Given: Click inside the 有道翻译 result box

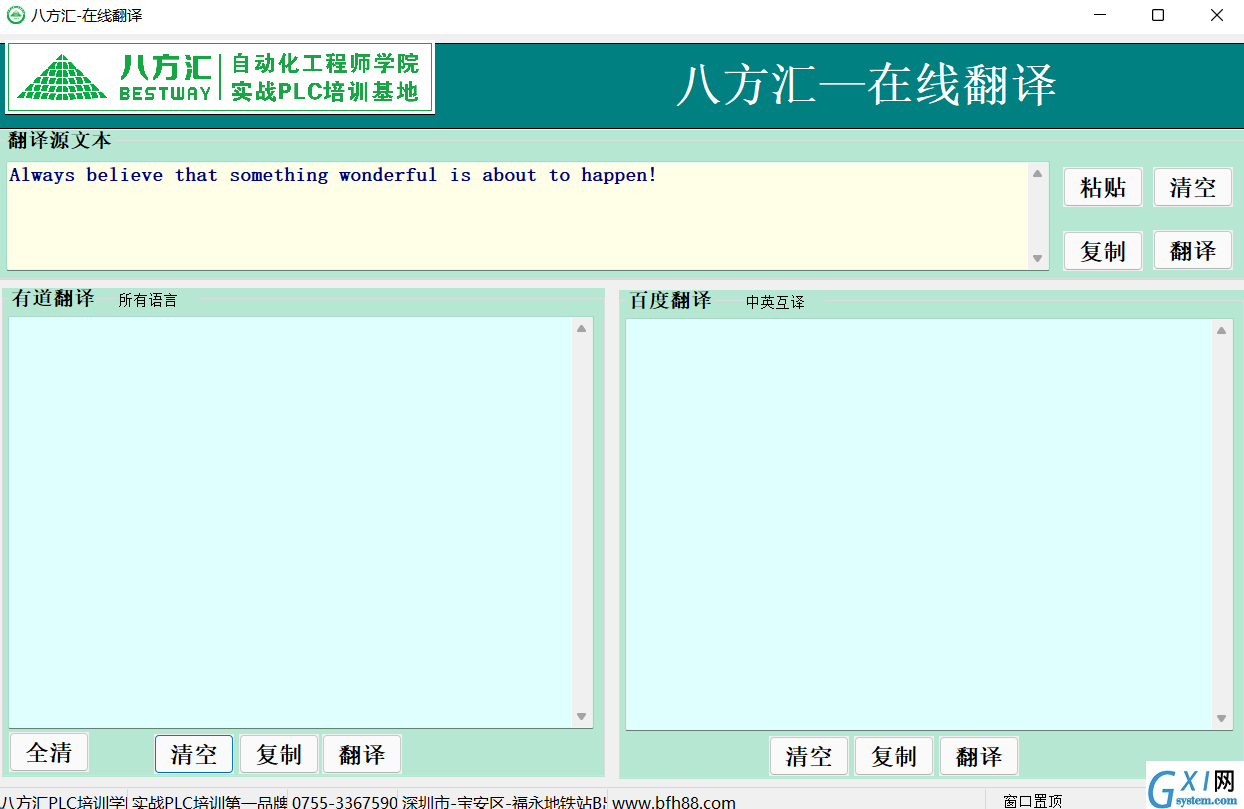Looking at the screenshot, I should click(290, 522).
